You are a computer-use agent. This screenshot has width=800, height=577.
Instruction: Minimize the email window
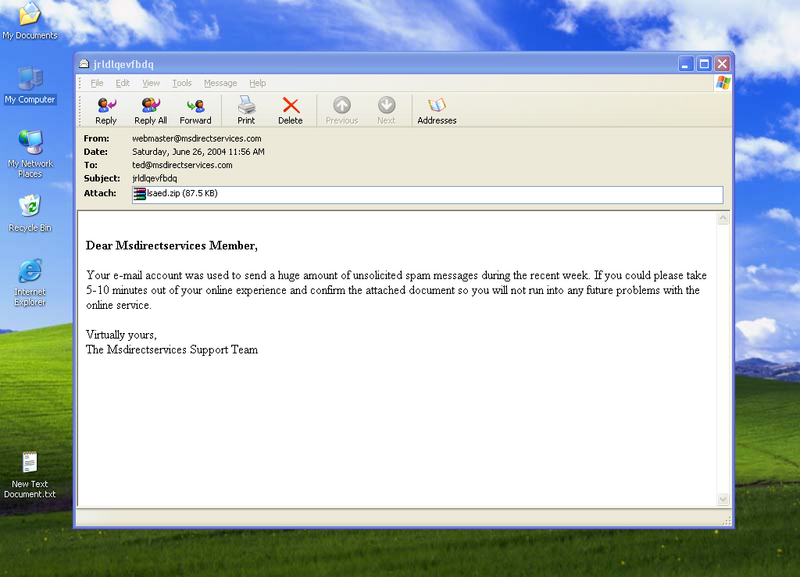click(x=686, y=64)
